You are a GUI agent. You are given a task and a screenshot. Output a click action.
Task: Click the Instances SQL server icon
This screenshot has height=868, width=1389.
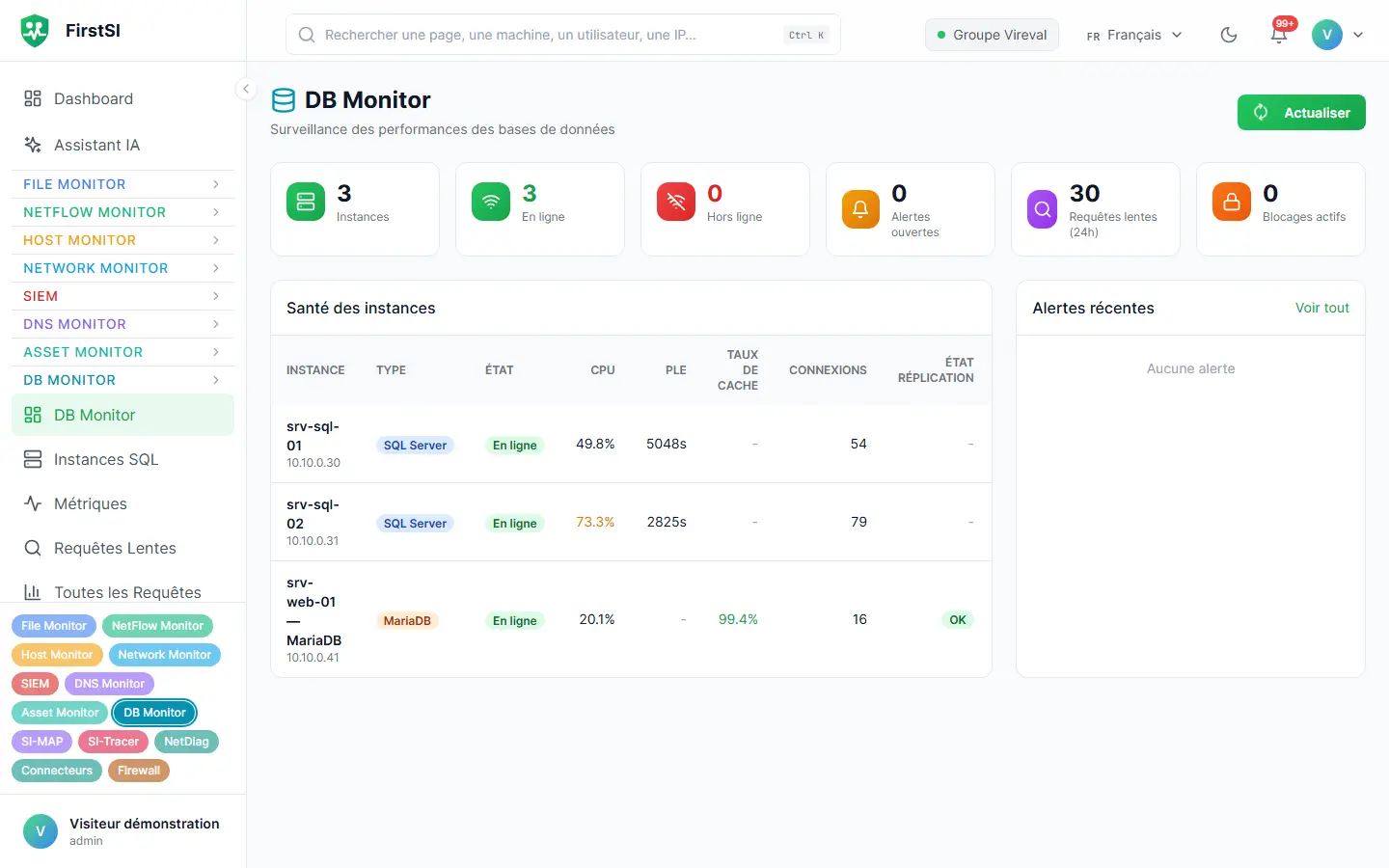click(33, 459)
